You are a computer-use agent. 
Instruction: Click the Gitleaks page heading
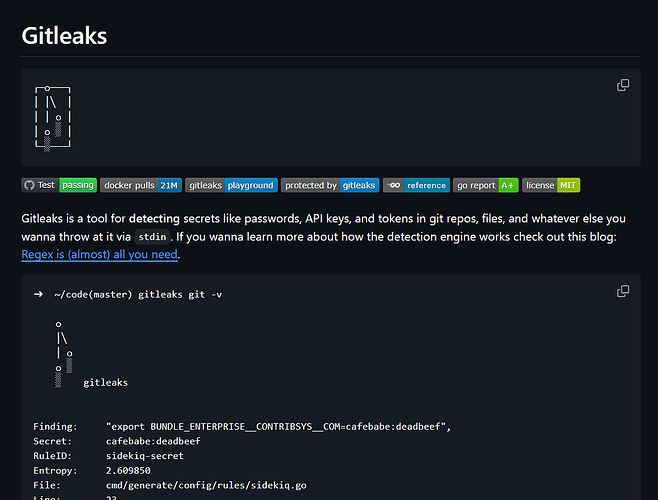click(64, 36)
